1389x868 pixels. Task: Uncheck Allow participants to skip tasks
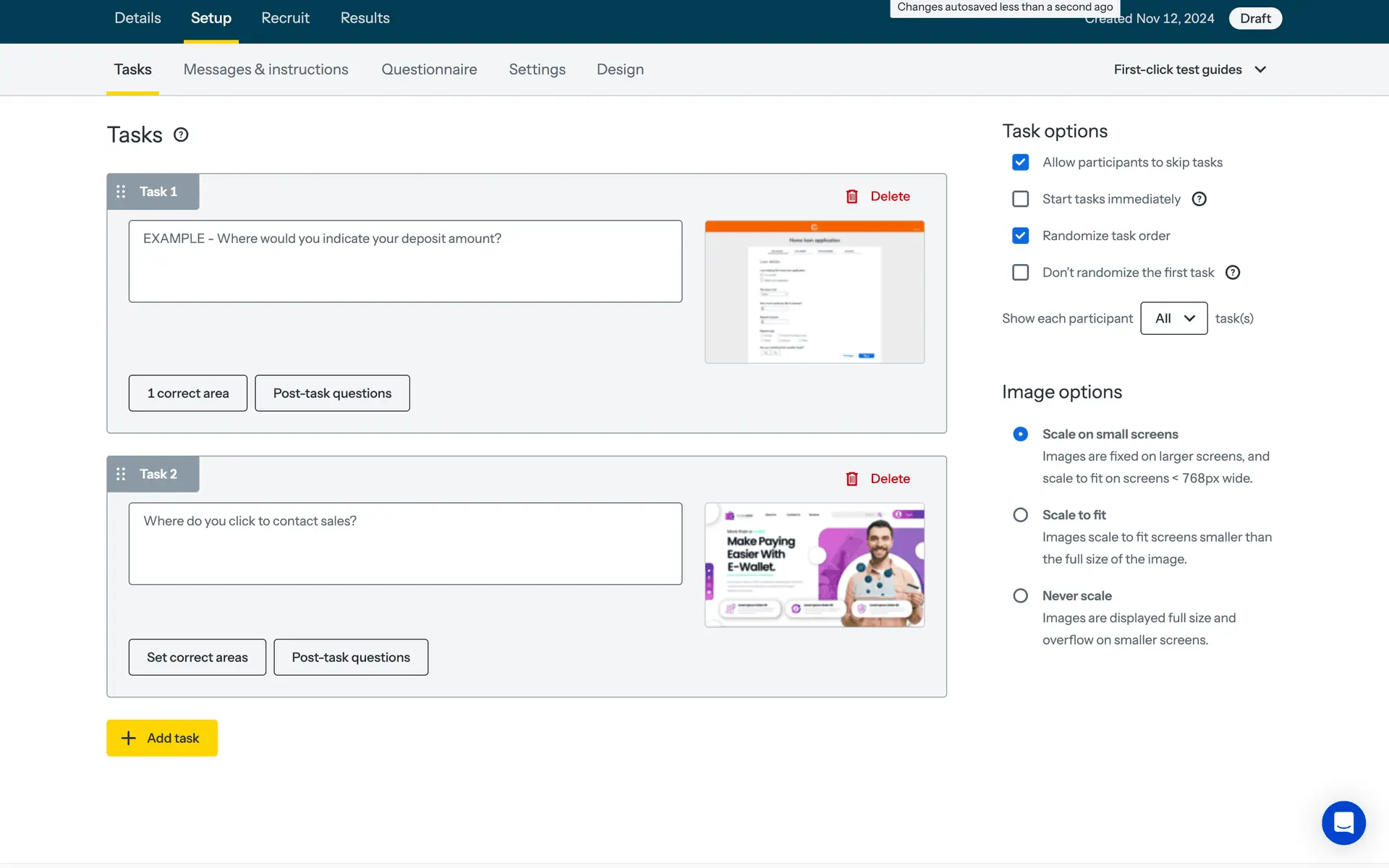pyautogui.click(x=1020, y=162)
